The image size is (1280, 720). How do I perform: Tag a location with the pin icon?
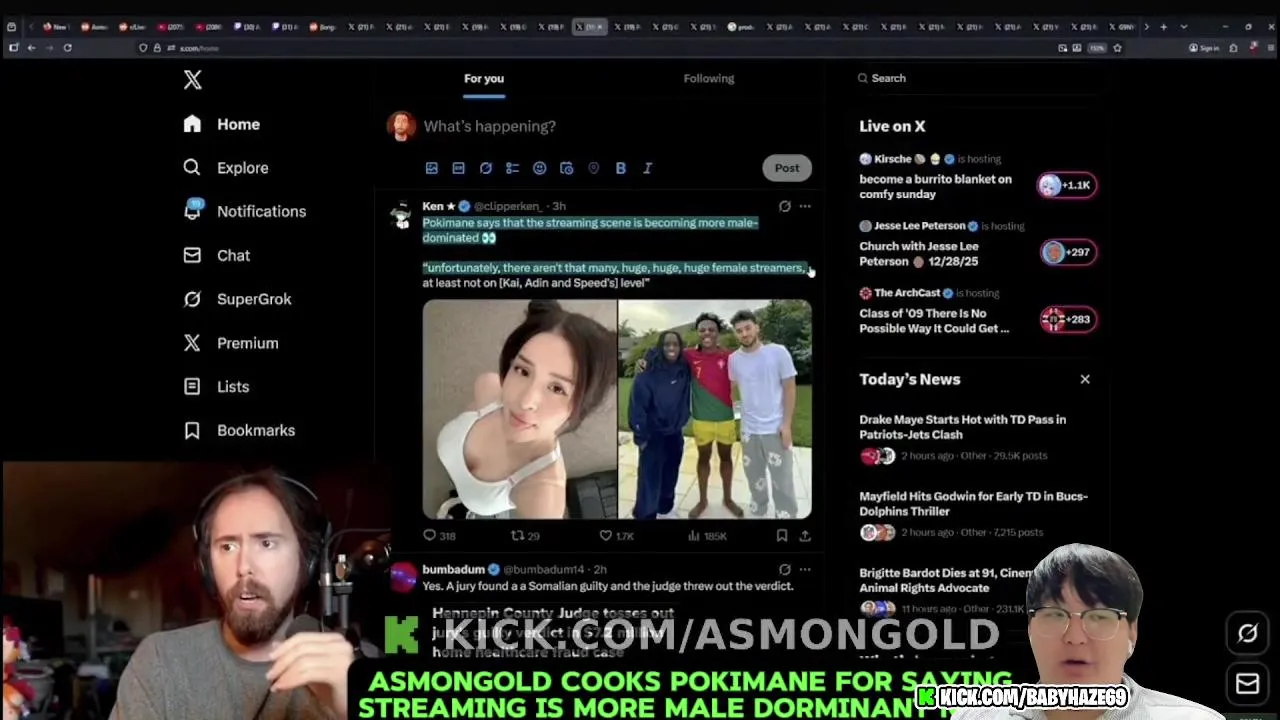[593, 168]
